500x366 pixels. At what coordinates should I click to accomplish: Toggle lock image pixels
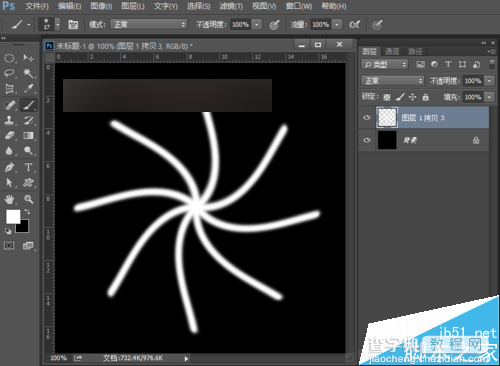click(x=400, y=97)
